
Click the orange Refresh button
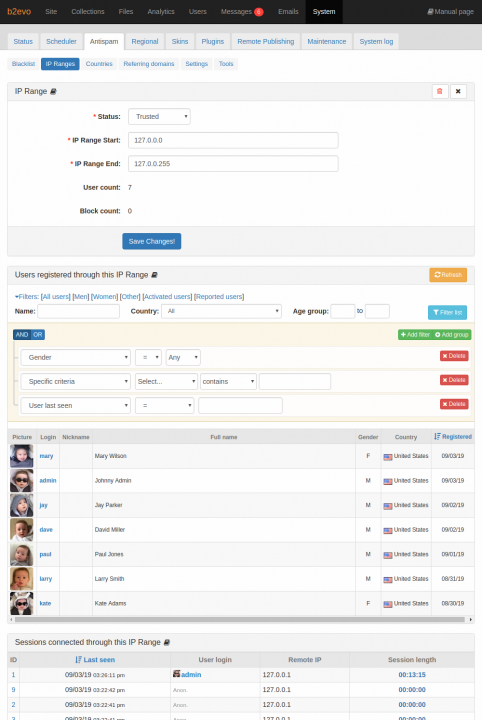(x=448, y=275)
